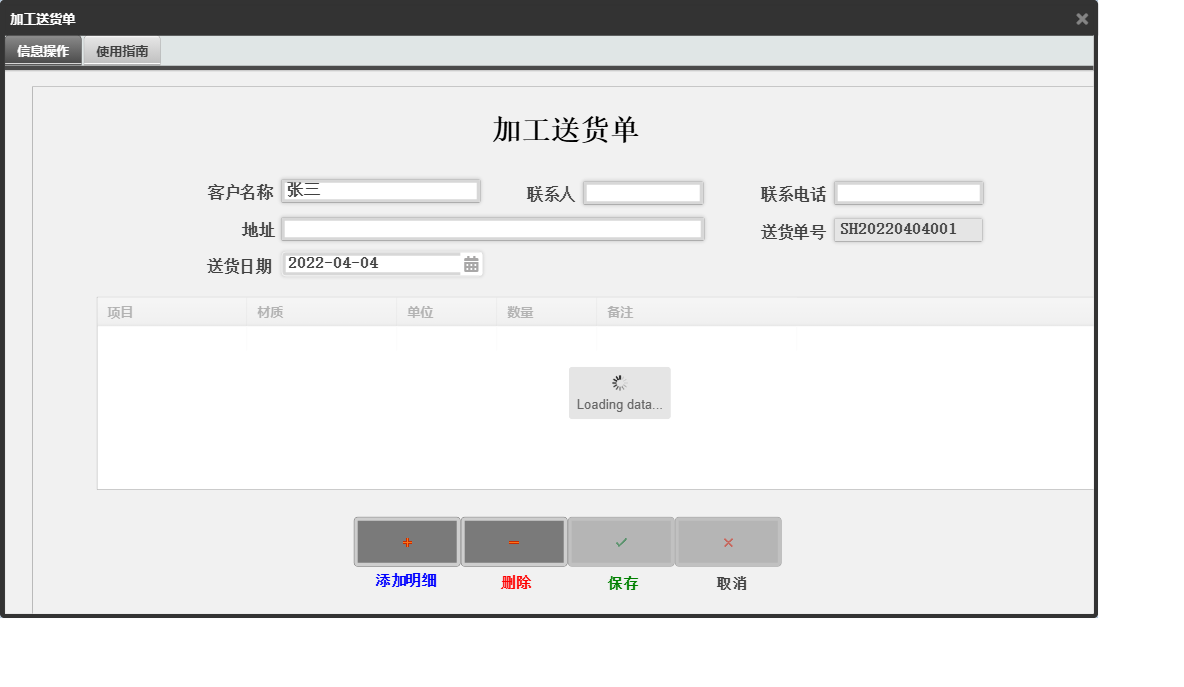Click the 删除 label
This screenshot has height=687, width=1184.
coord(513,581)
